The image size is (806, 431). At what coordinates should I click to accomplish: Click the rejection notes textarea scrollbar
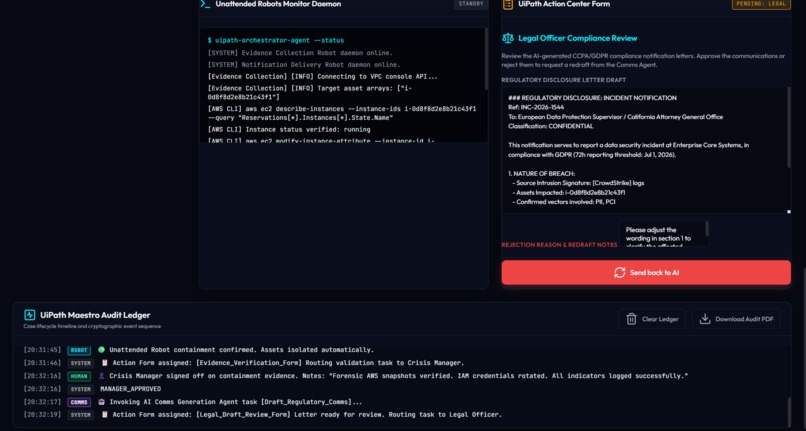707,229
